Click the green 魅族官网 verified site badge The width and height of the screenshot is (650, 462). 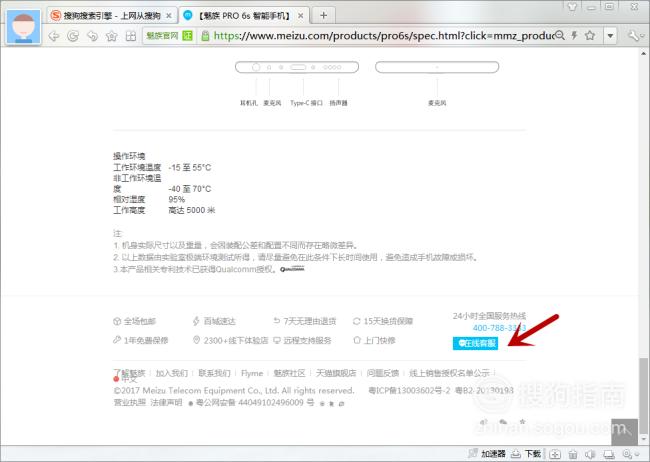[x=169, y=36]
